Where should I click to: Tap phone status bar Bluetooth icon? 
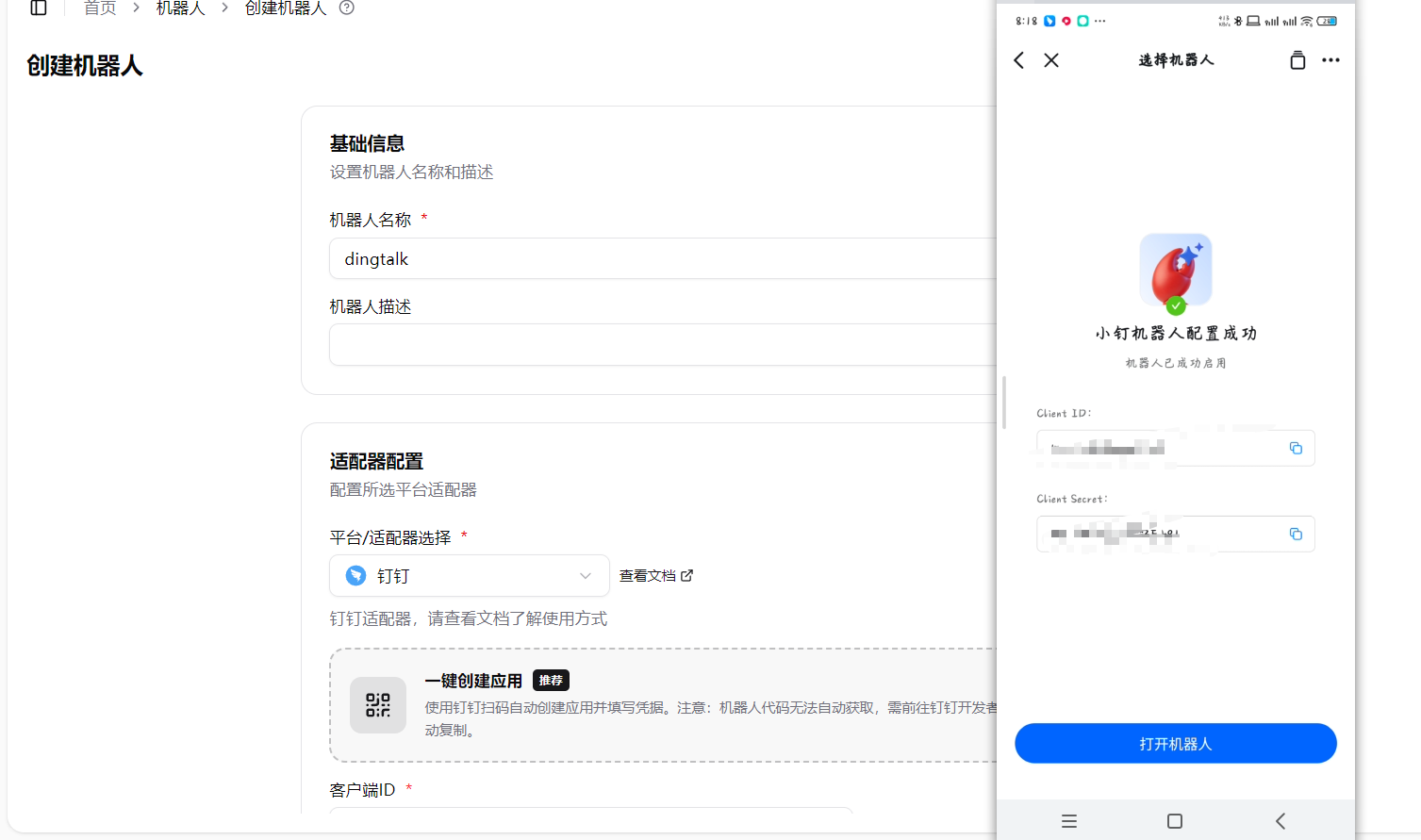(1238, 21)
